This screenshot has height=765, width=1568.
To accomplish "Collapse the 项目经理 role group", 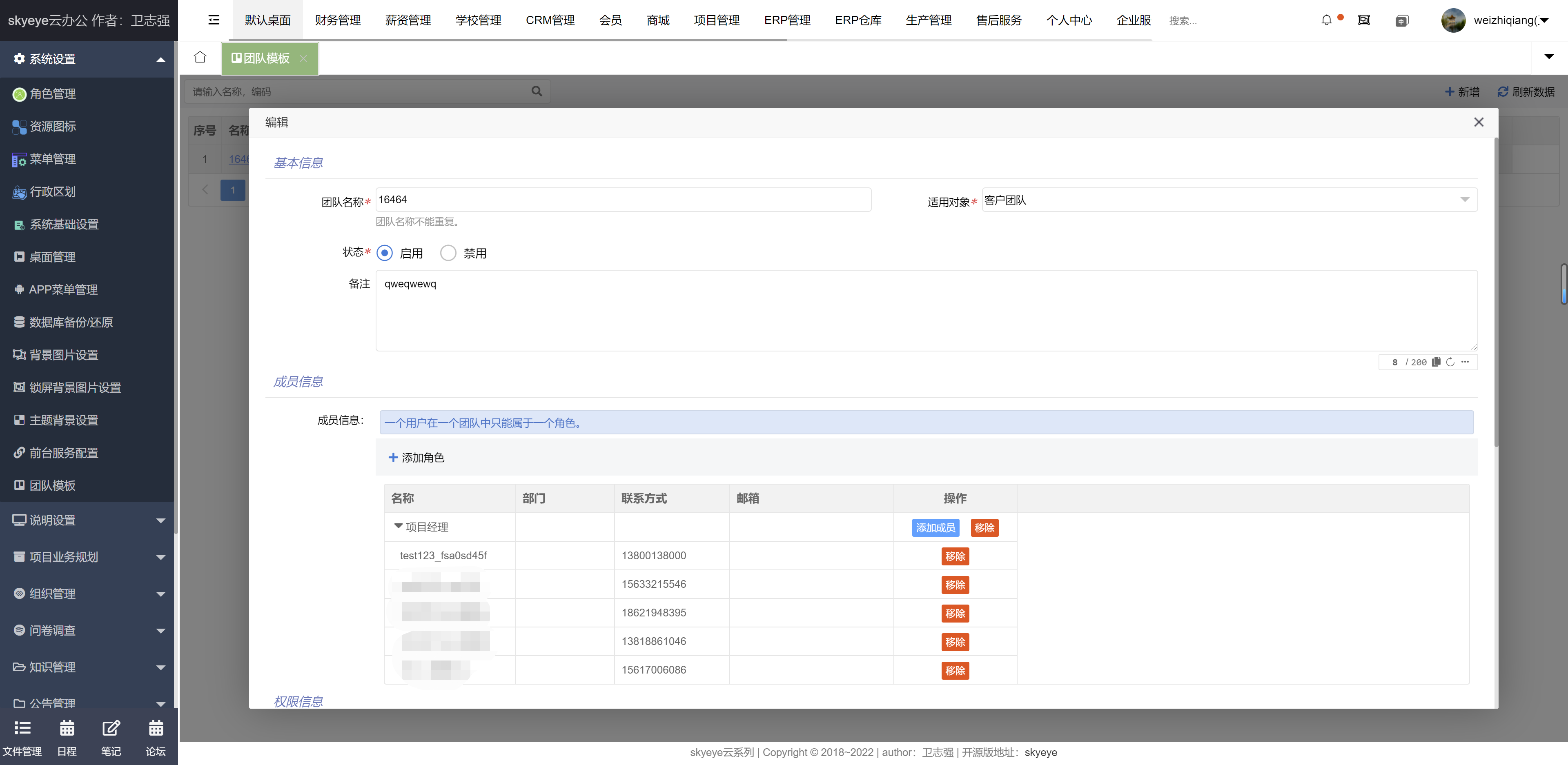I will (399, 527).
